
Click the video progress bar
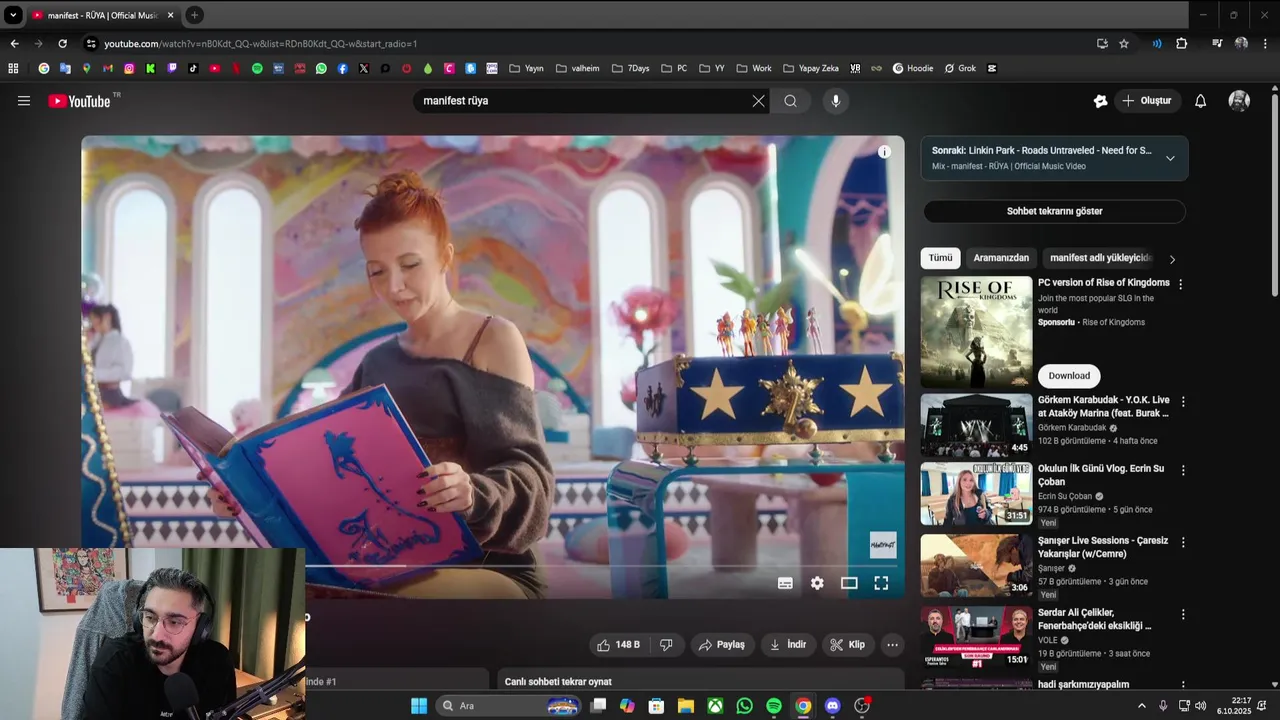(x=600, y=566)
